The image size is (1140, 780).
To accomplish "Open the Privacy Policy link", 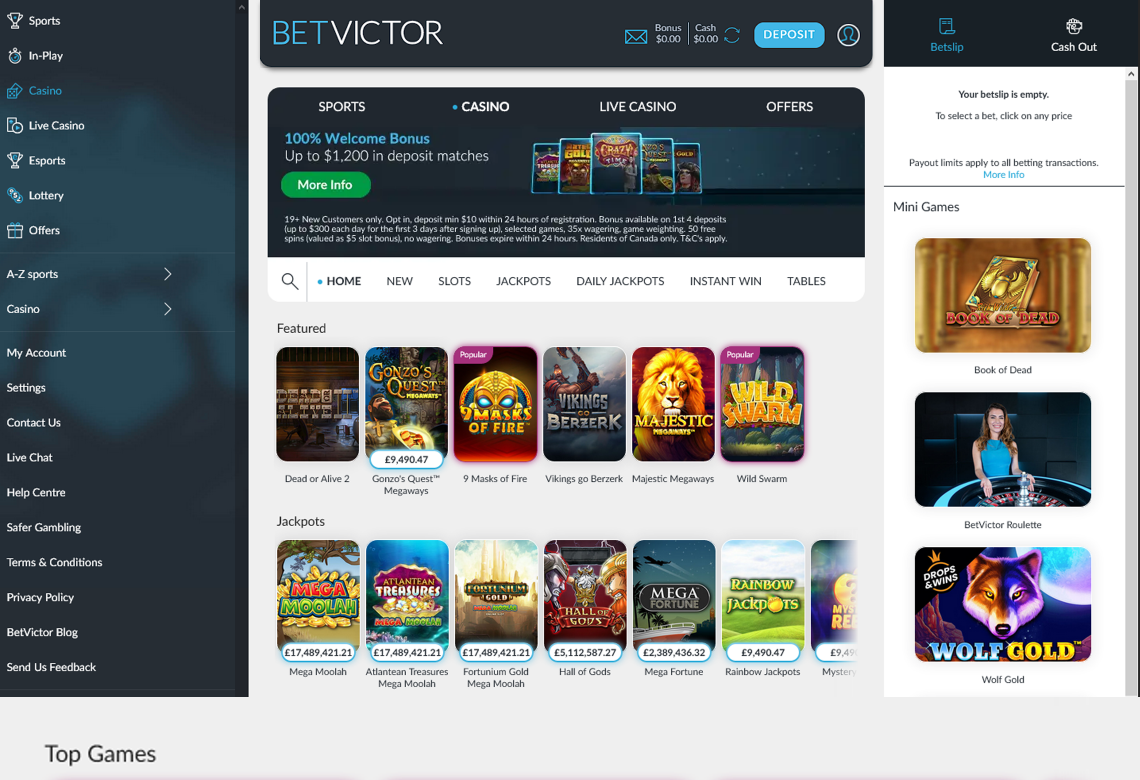I will (x=40, y=597).
